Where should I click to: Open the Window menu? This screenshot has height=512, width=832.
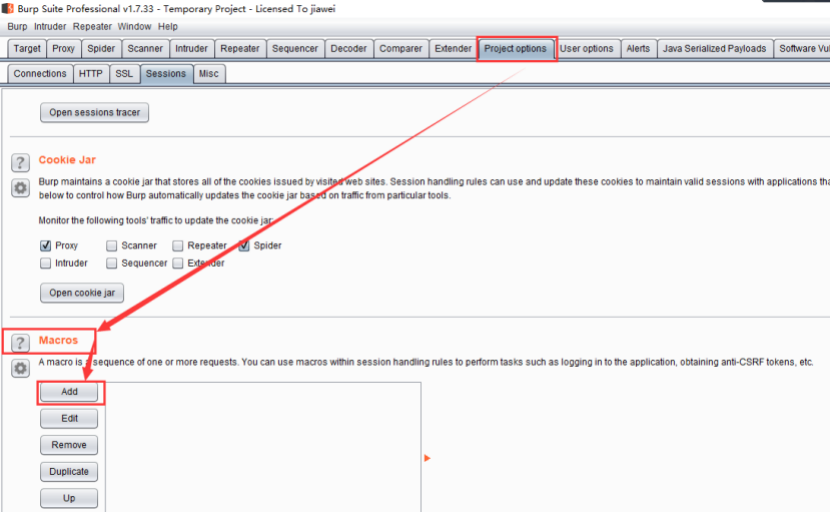click(x=134, y=27)
